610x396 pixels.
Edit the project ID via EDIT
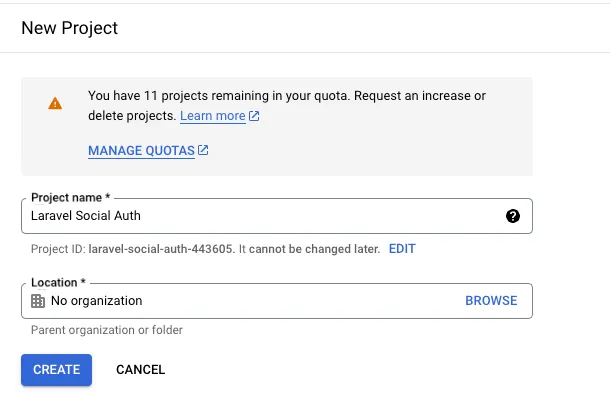pos(402,249)
